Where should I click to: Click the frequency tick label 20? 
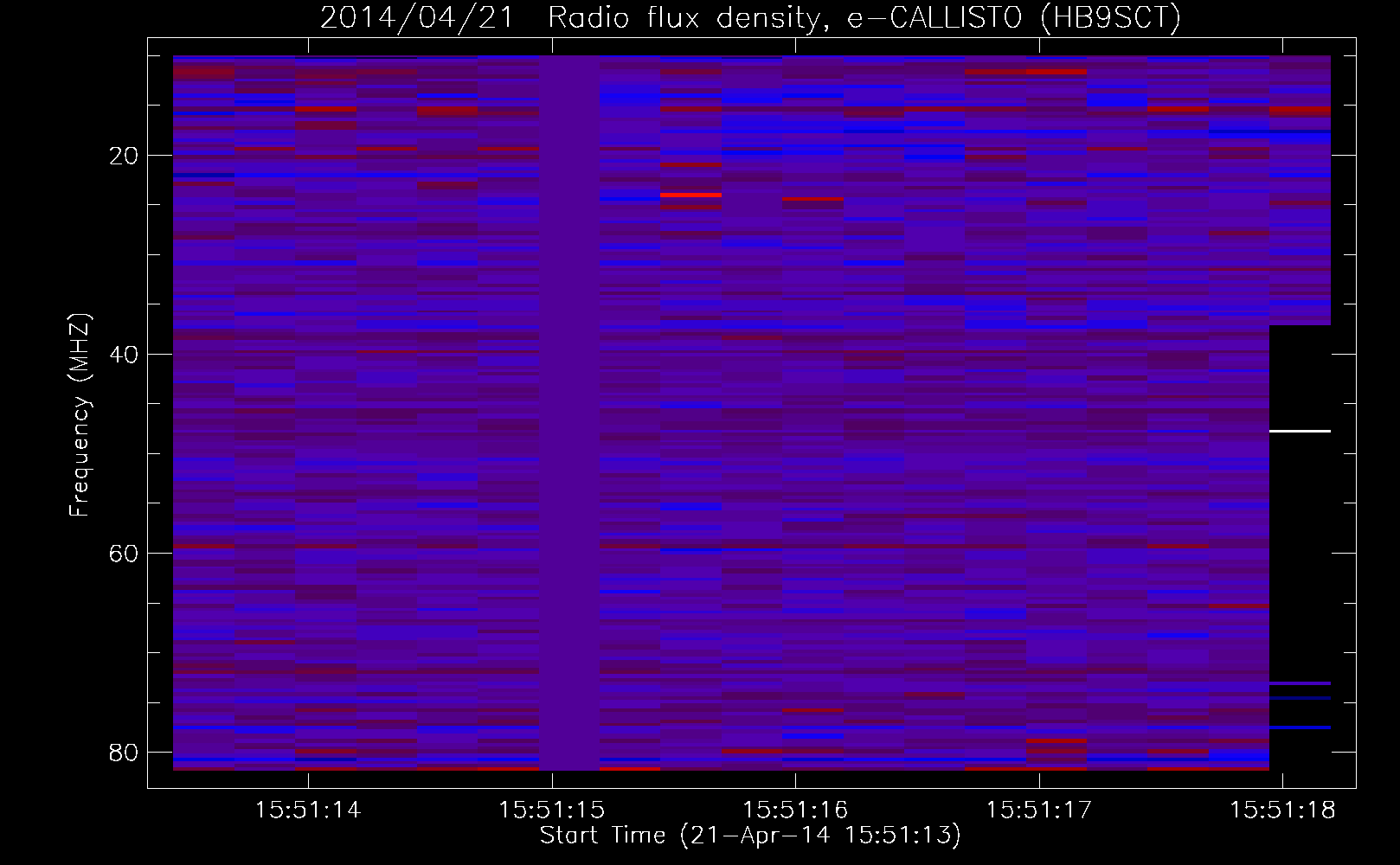tap(123, 156)
